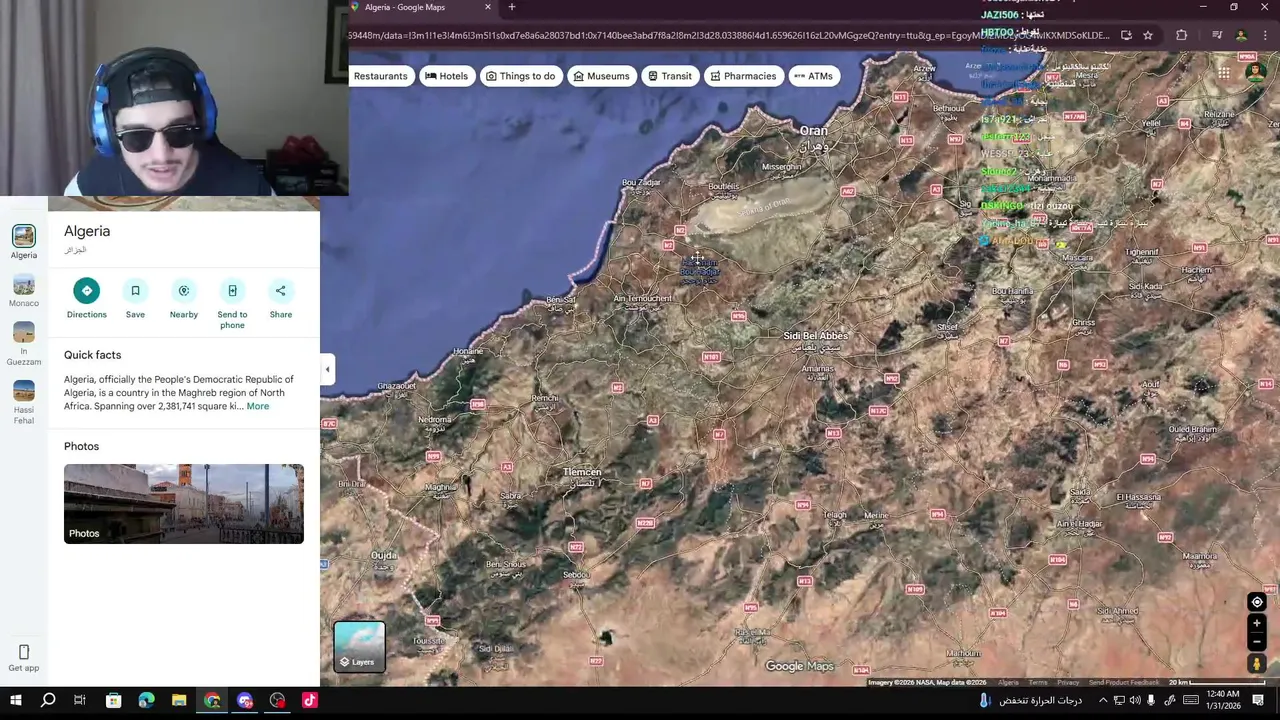Open Discord from the taskbar
This screenshot has width=1280, height=720.
(245, 700)
